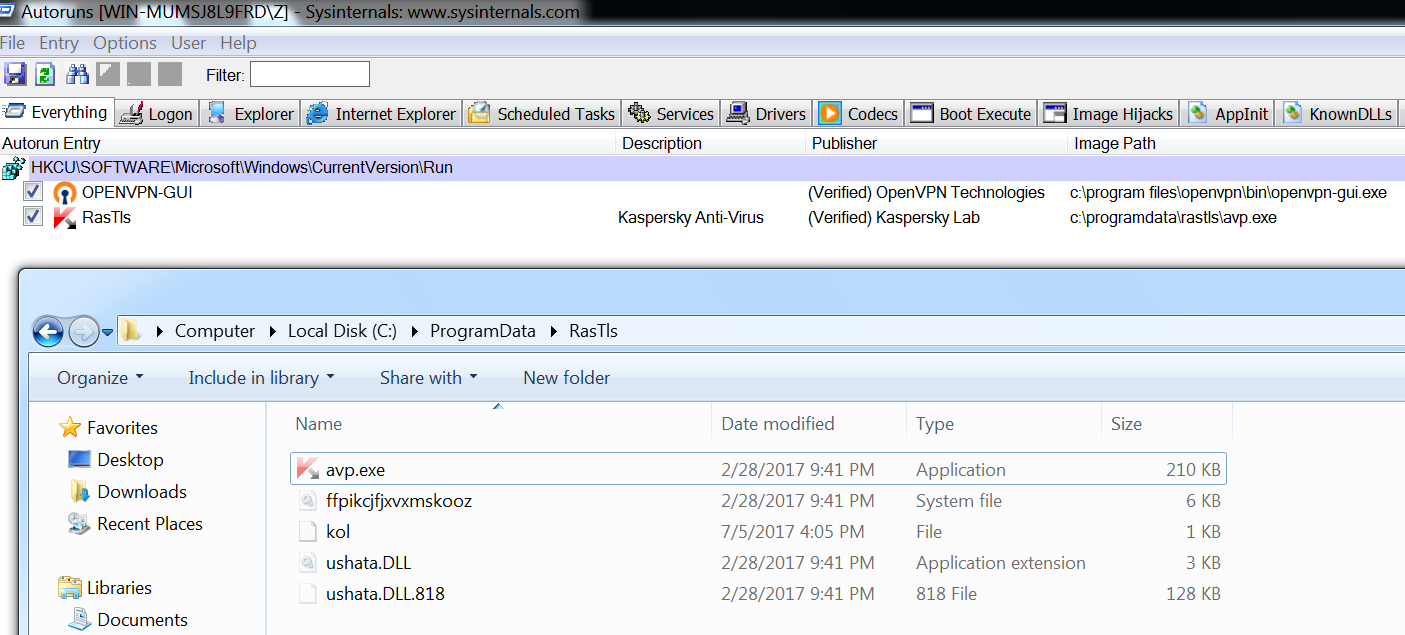
Task: Expand the arrow after ProgramData in address bar
Action: [x=555, y=331]
